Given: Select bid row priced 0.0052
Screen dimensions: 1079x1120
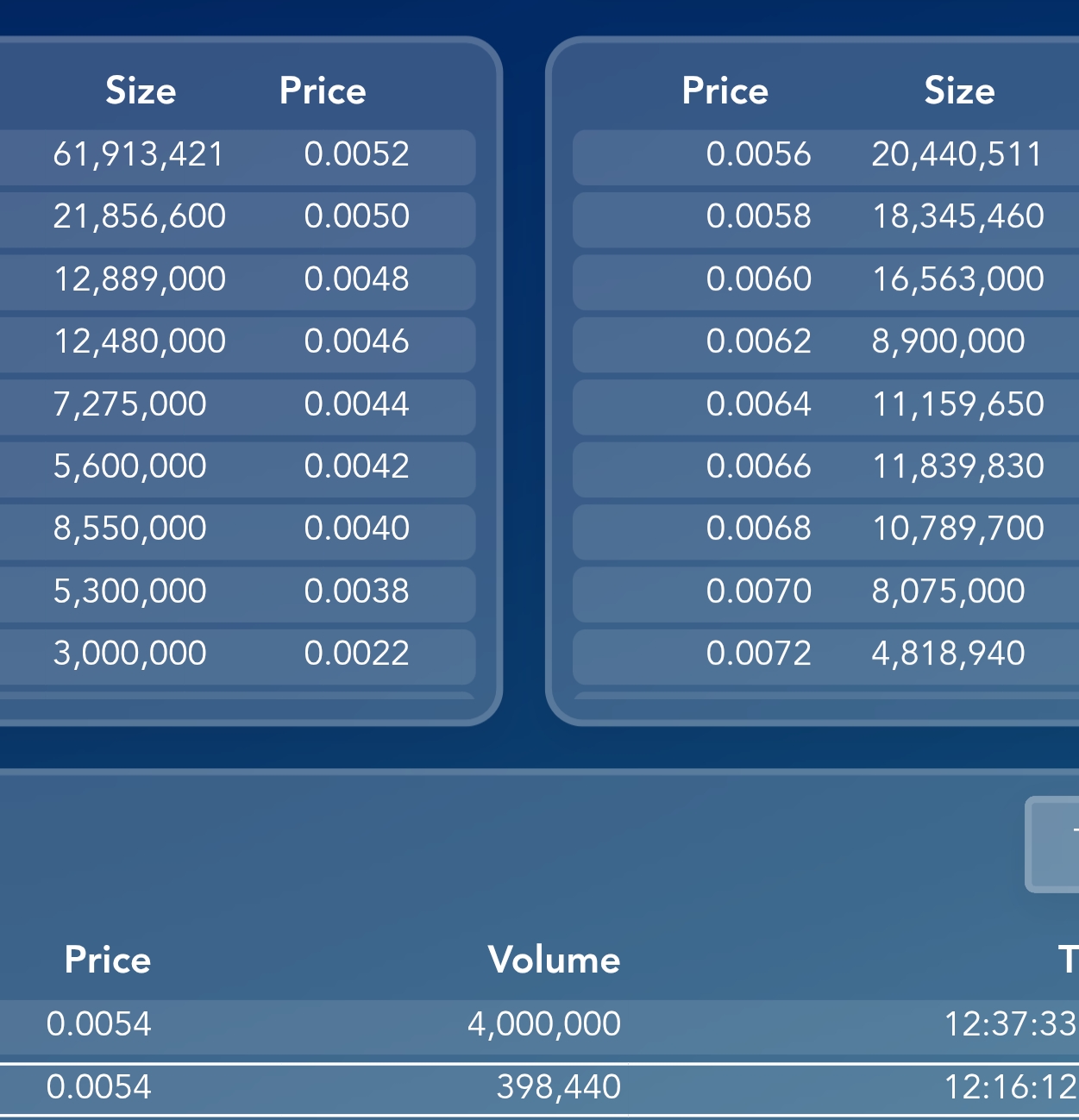Looking at the screenshot, I should point(237,158).
